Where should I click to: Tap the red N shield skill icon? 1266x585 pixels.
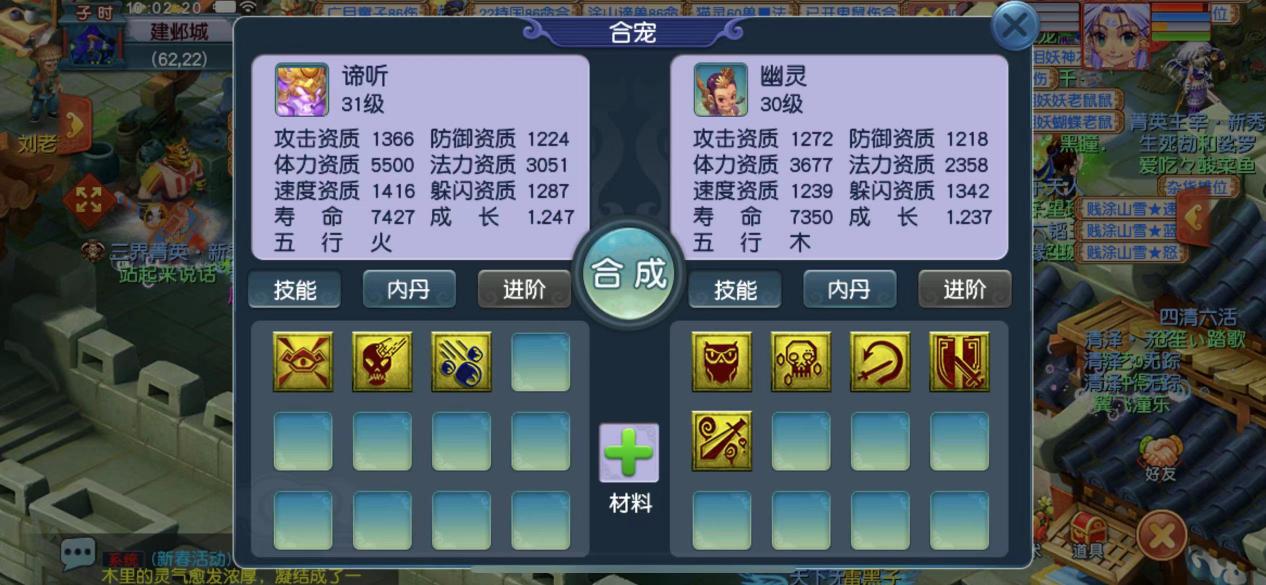tap(959, 362)
